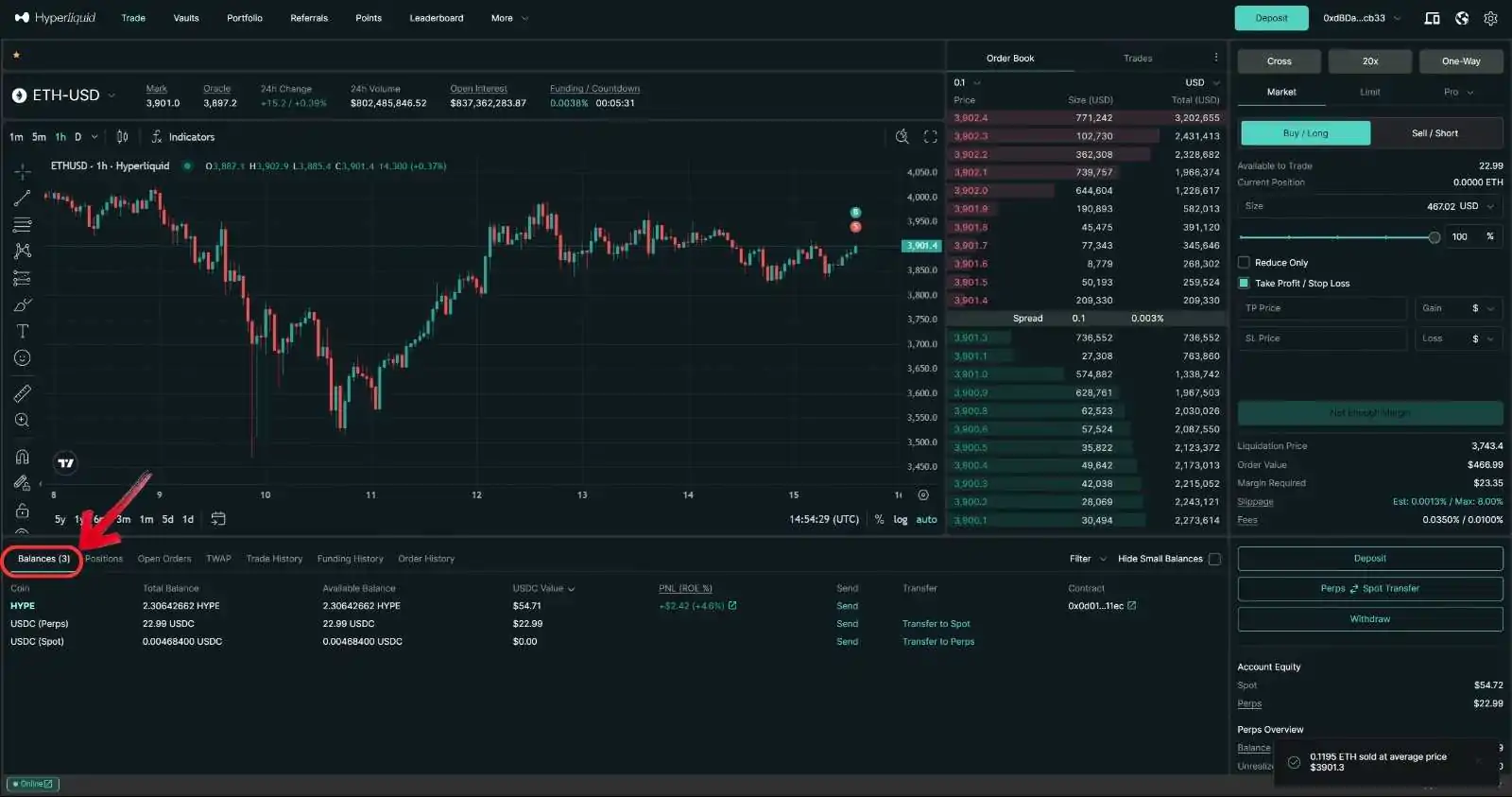Switch order side to Sell / Short
The width and height of the screenshot is (1512, 797).
coord(1435,133)
